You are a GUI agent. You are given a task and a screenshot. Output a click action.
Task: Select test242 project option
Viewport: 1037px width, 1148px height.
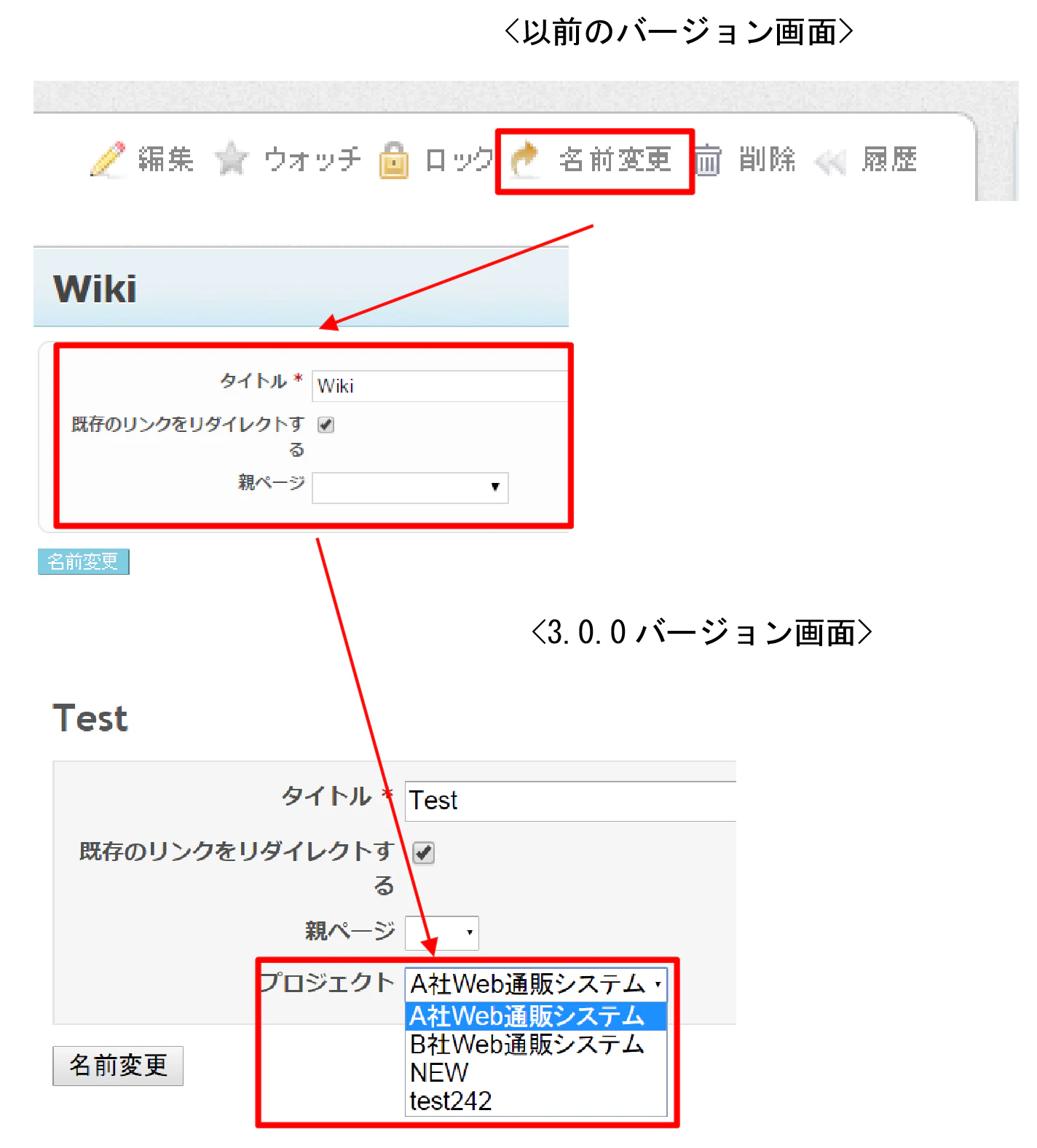(536, 1101)
